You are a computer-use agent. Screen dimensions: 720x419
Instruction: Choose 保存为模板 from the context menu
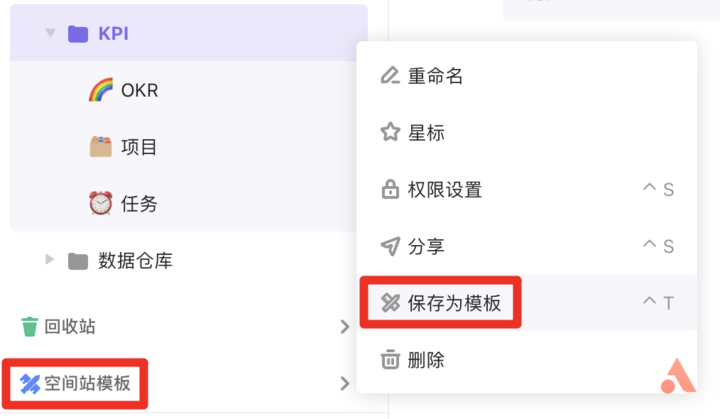point(454,303)
